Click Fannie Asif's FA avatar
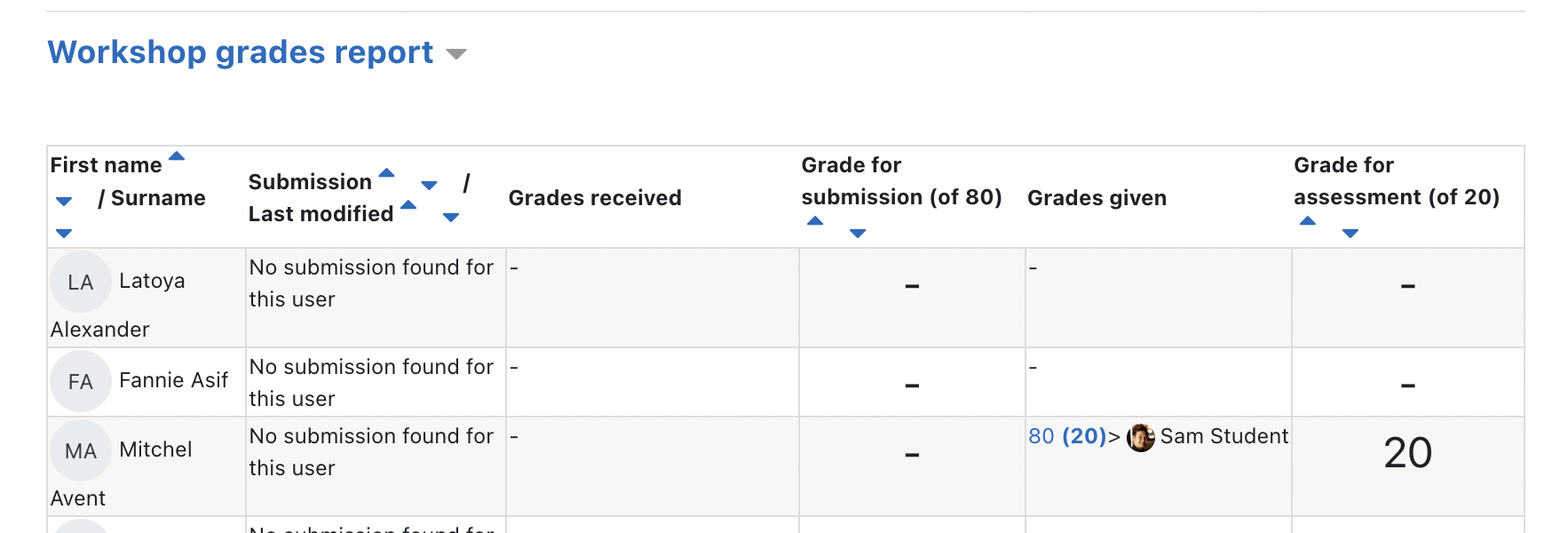The image size is (1568, 533). click(x=81, y=381)
